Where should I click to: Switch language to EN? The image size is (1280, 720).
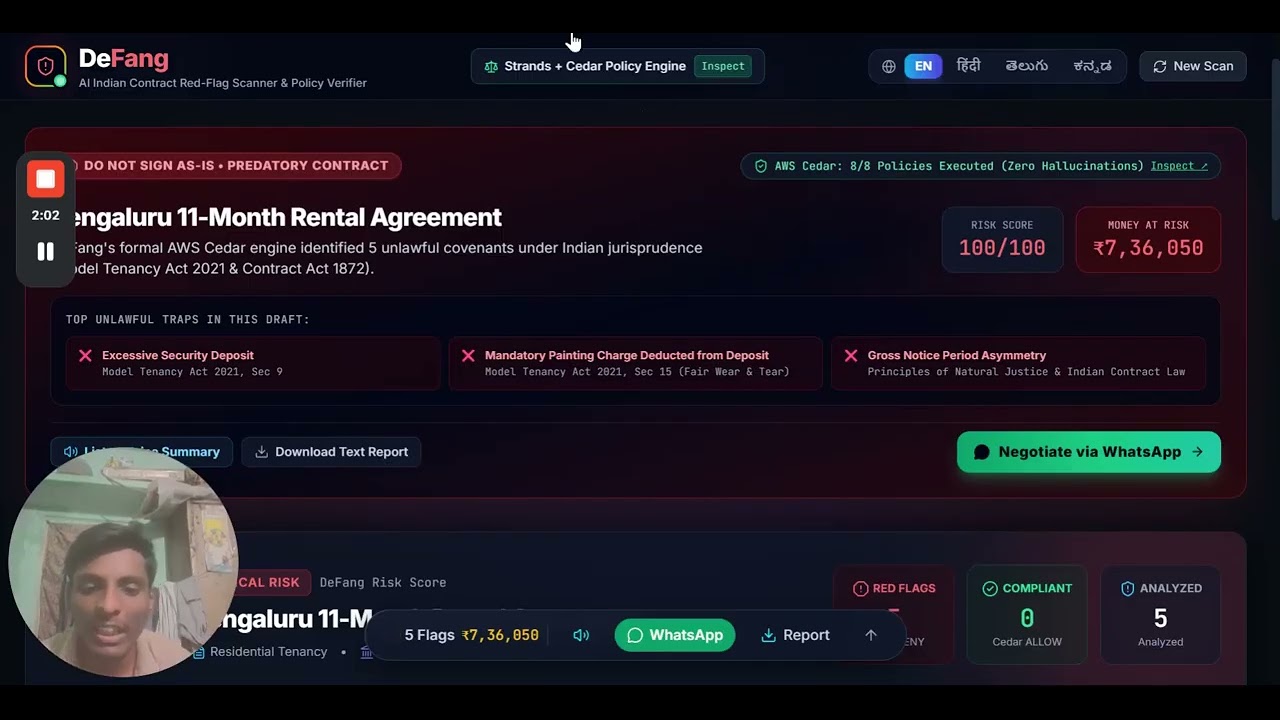(923, 66)
